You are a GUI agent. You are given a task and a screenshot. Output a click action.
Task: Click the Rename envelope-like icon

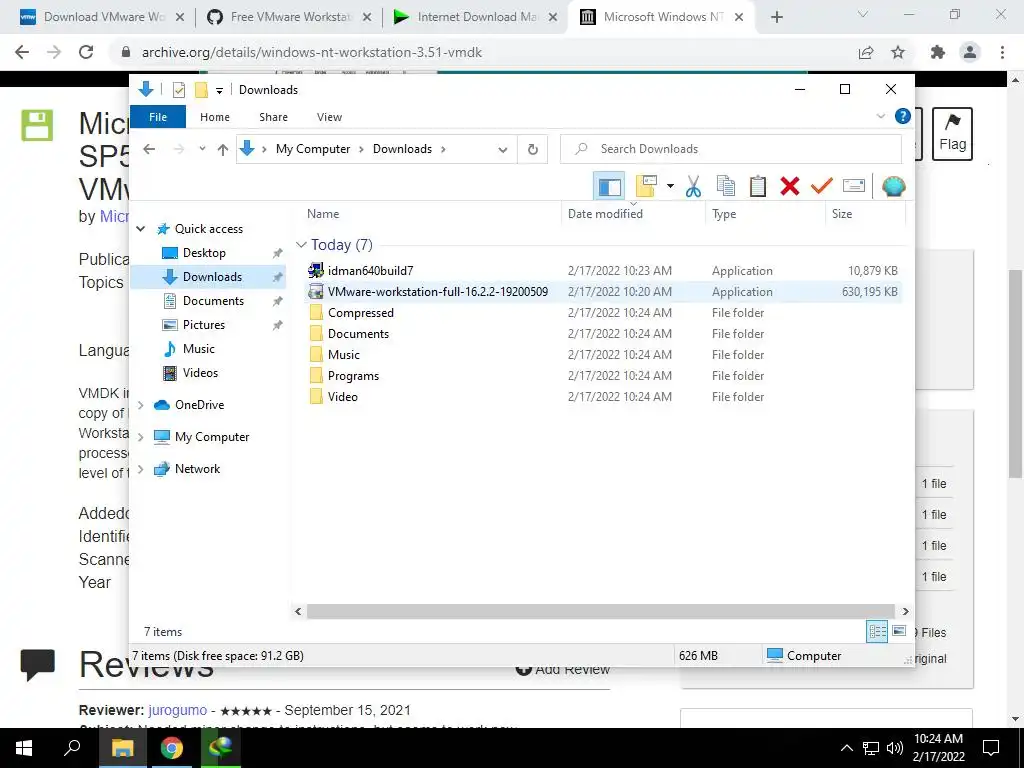tap(854, 187)
